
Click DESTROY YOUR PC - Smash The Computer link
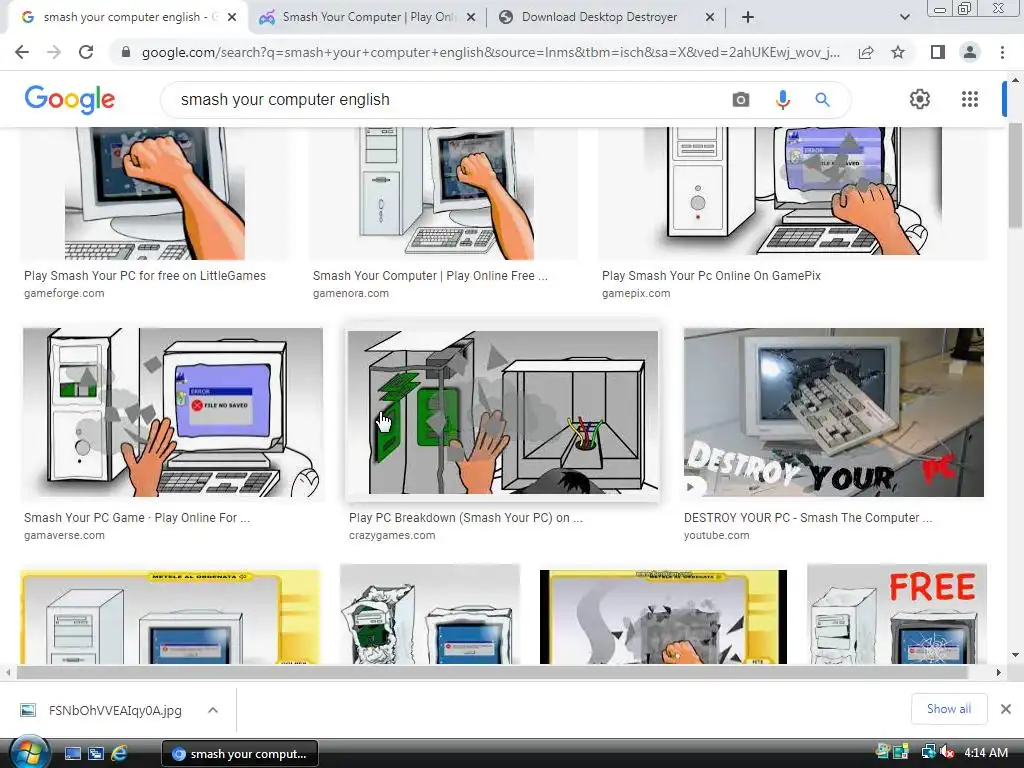808,517
